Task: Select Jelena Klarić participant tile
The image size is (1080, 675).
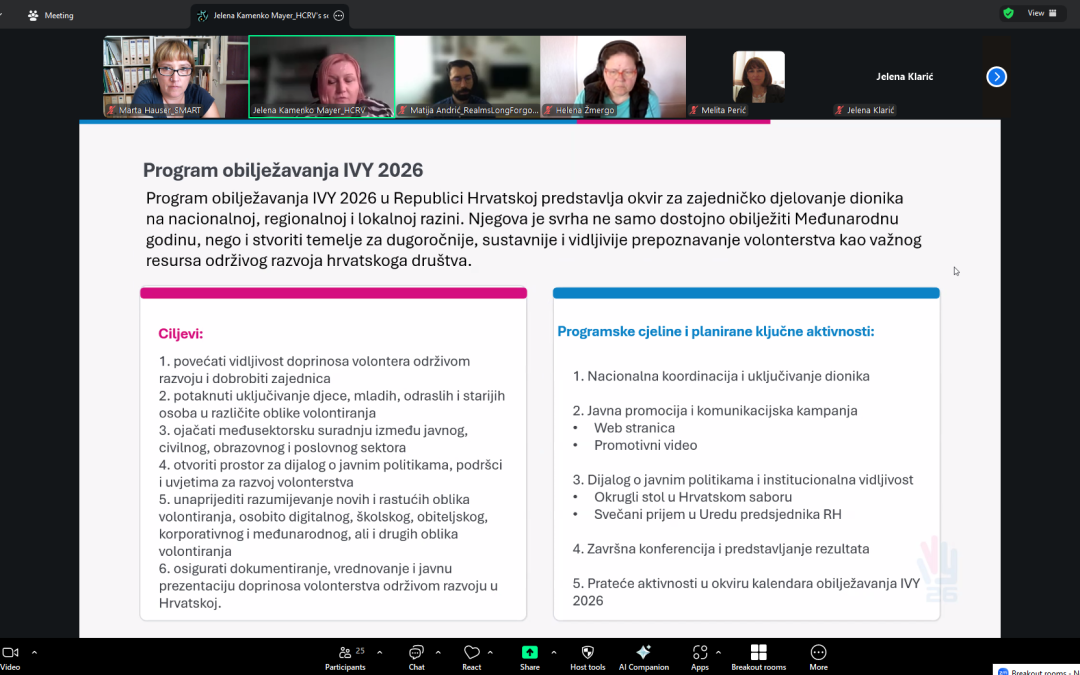Action: (x=904, y=76)
